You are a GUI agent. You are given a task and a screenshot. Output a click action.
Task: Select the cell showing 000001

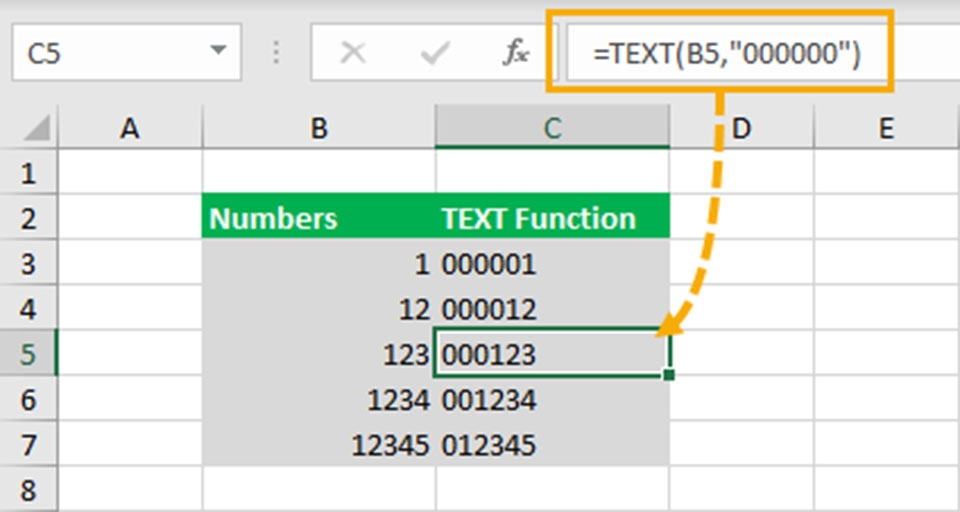tap(552, 263)
